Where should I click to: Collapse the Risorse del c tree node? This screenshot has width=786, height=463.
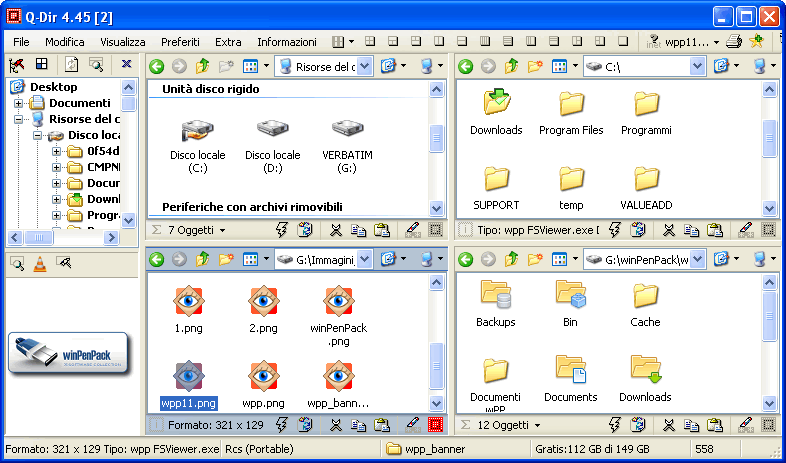click(x=18, y=119)
